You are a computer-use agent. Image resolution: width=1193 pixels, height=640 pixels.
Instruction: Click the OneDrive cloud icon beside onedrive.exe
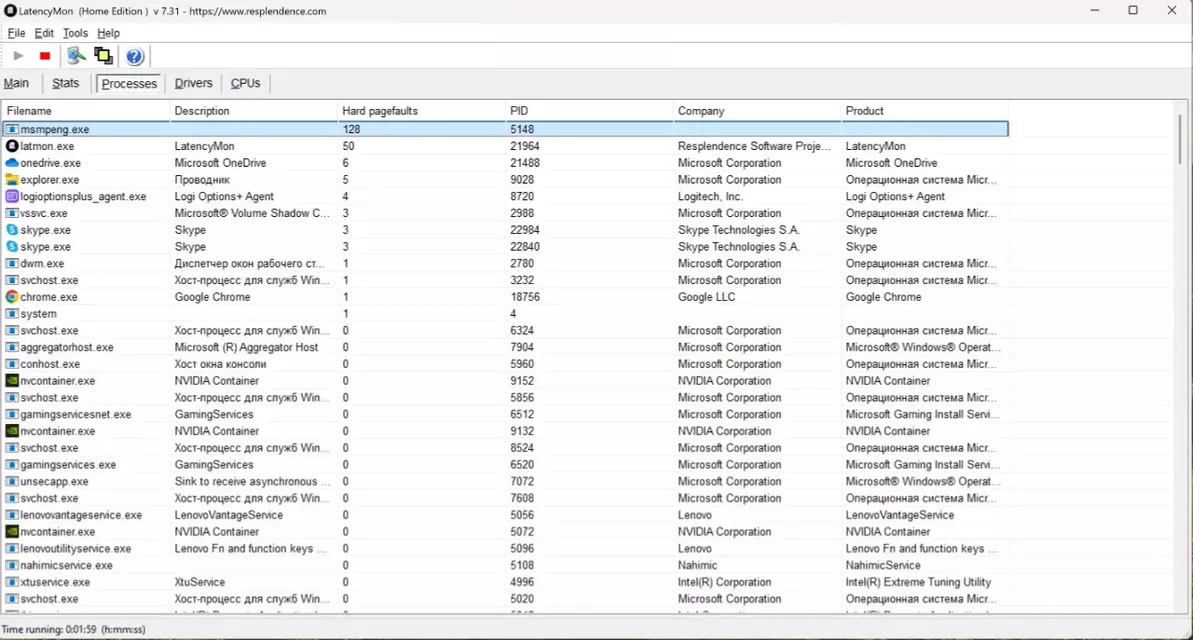coord(12,163)
